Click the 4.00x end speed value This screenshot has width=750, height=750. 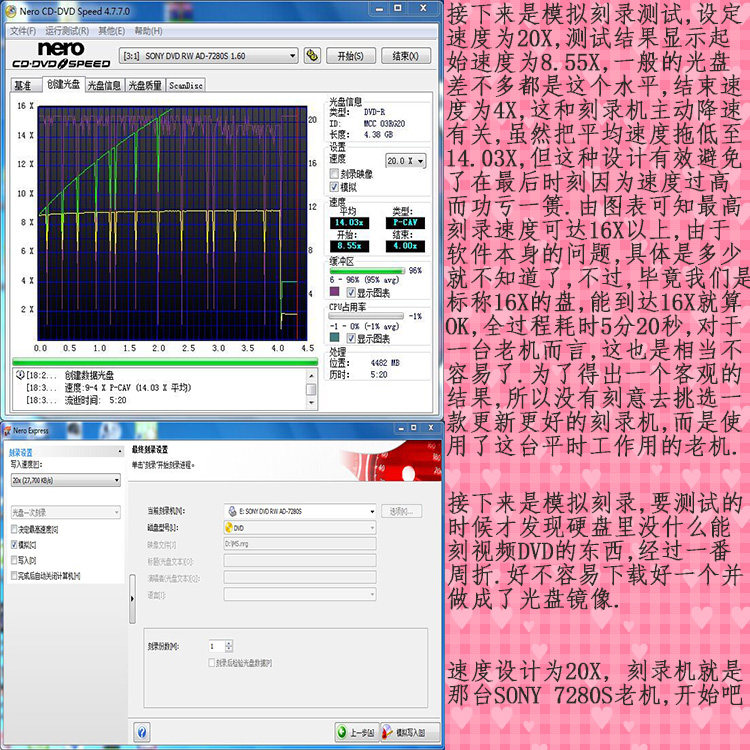coord(406,246)
